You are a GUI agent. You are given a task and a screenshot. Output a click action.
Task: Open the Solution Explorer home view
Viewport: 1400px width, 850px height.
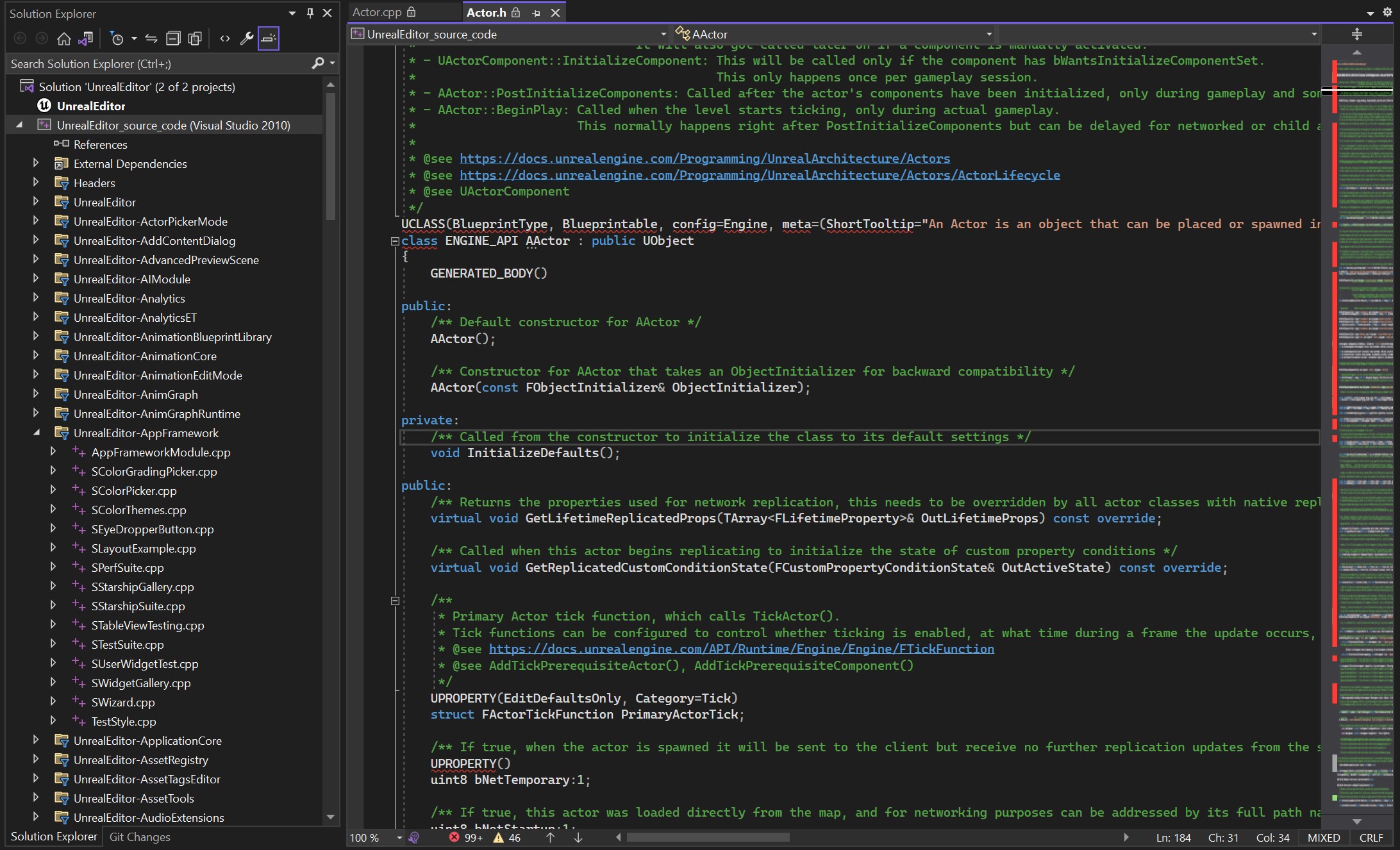[x=64, y=38]
